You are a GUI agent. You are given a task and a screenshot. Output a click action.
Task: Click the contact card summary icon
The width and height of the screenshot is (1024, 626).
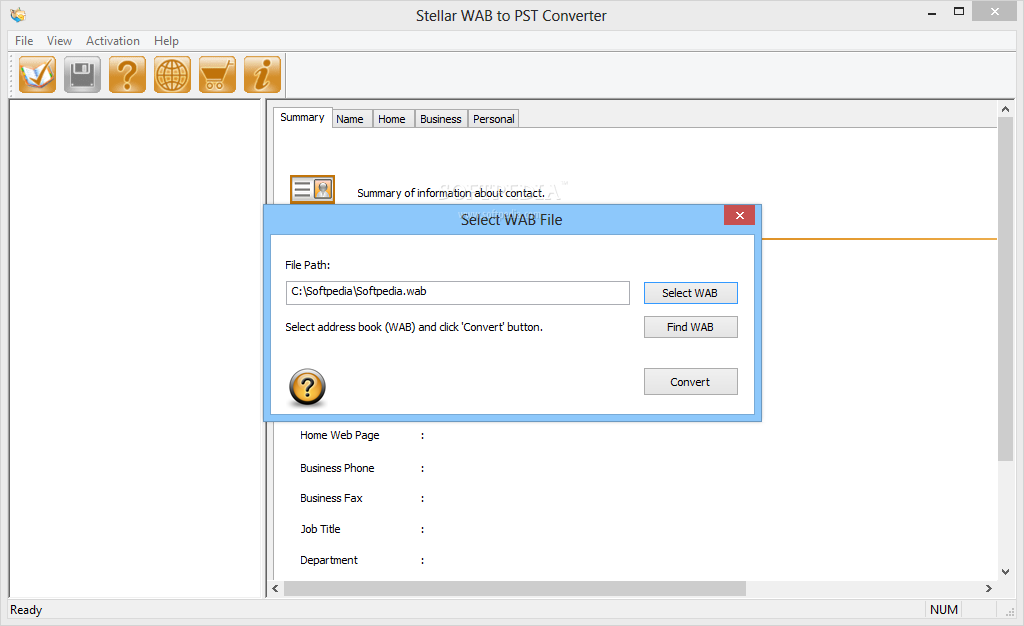(x=312, y=189)
